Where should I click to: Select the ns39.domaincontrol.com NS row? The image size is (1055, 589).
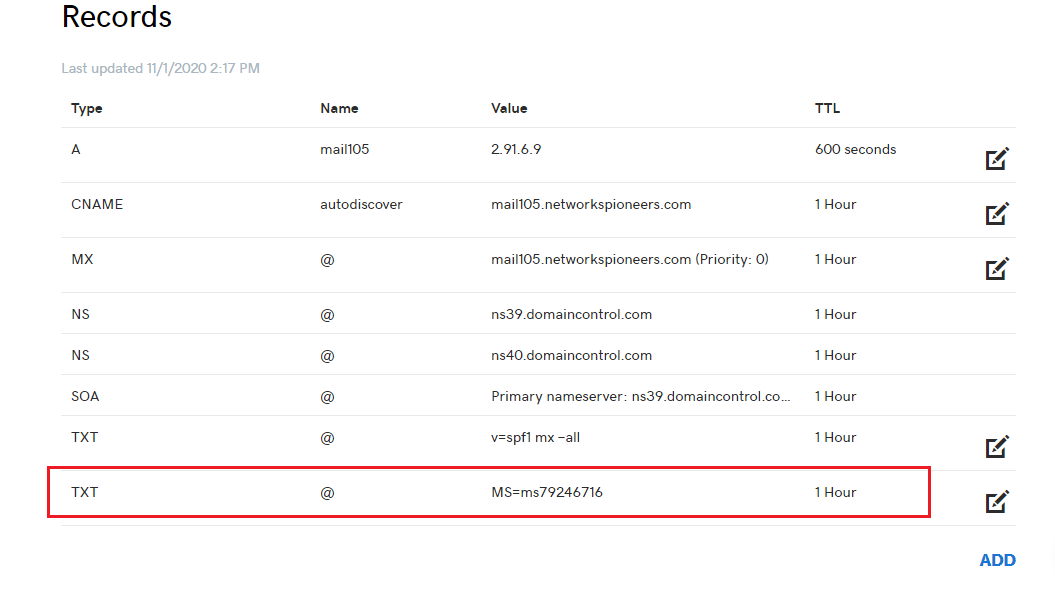pos(538,314)
